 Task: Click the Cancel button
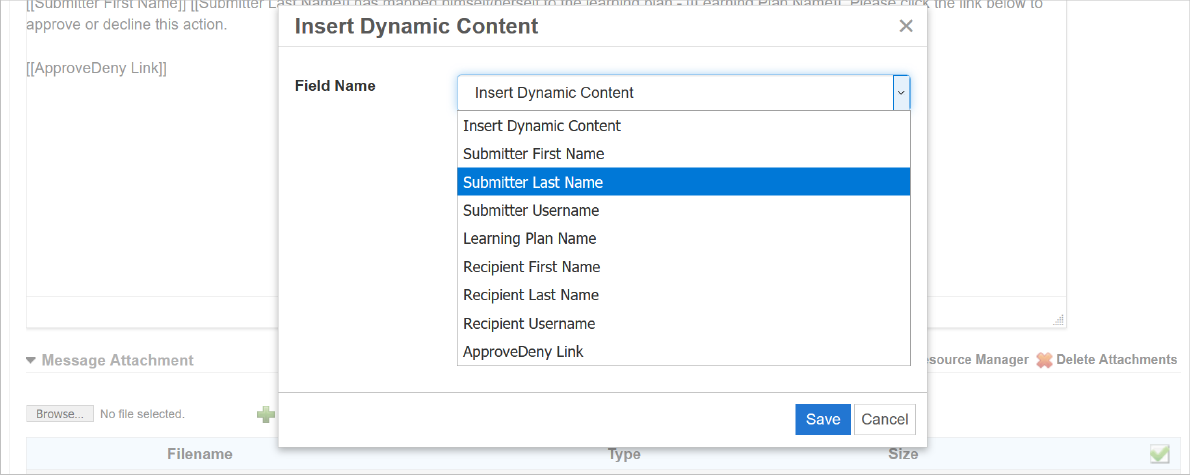(884, 419)
